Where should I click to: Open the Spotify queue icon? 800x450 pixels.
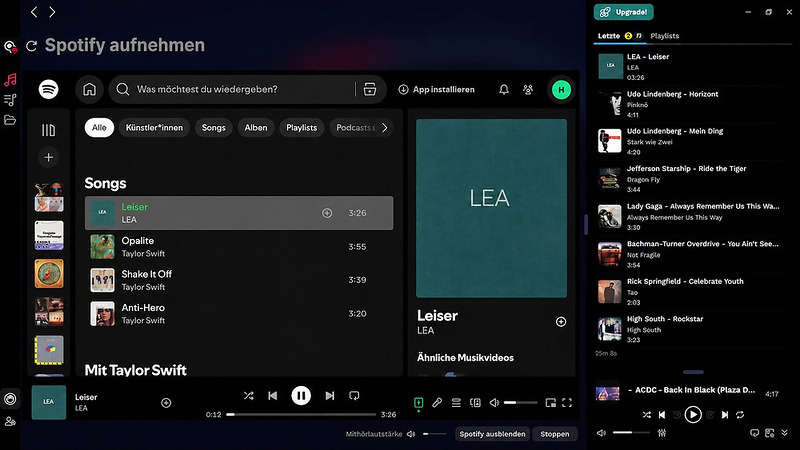(x=456, y=403)
